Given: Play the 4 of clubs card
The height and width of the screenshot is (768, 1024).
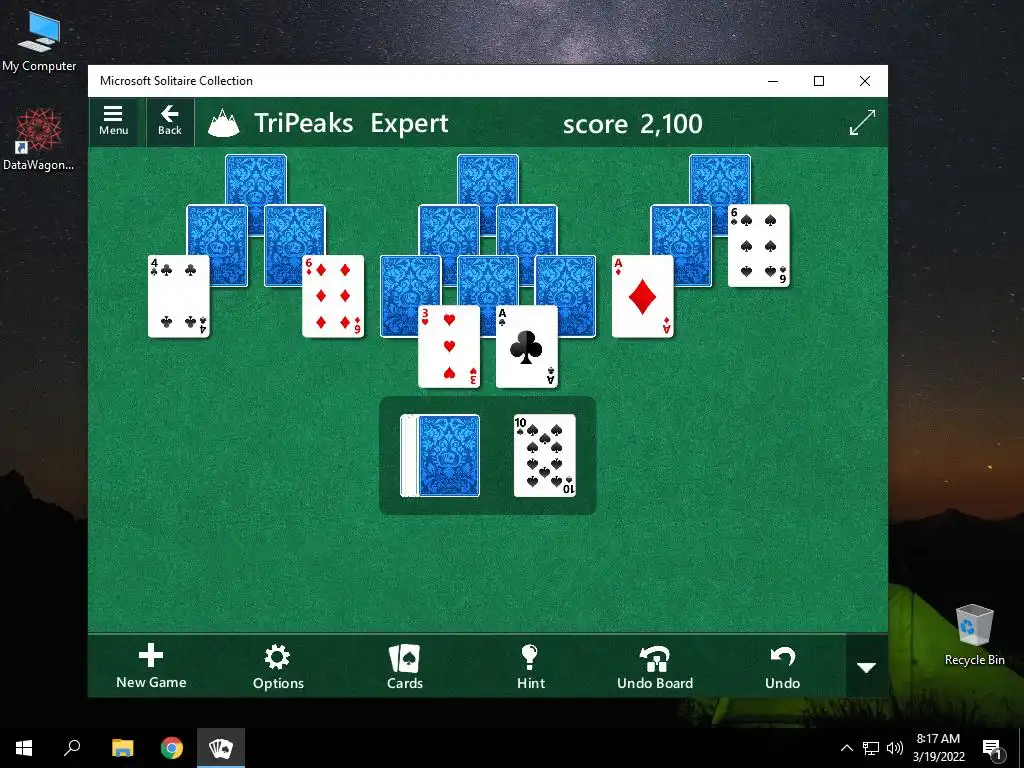Looking at the screenshot, I should (x=178, y=296).
